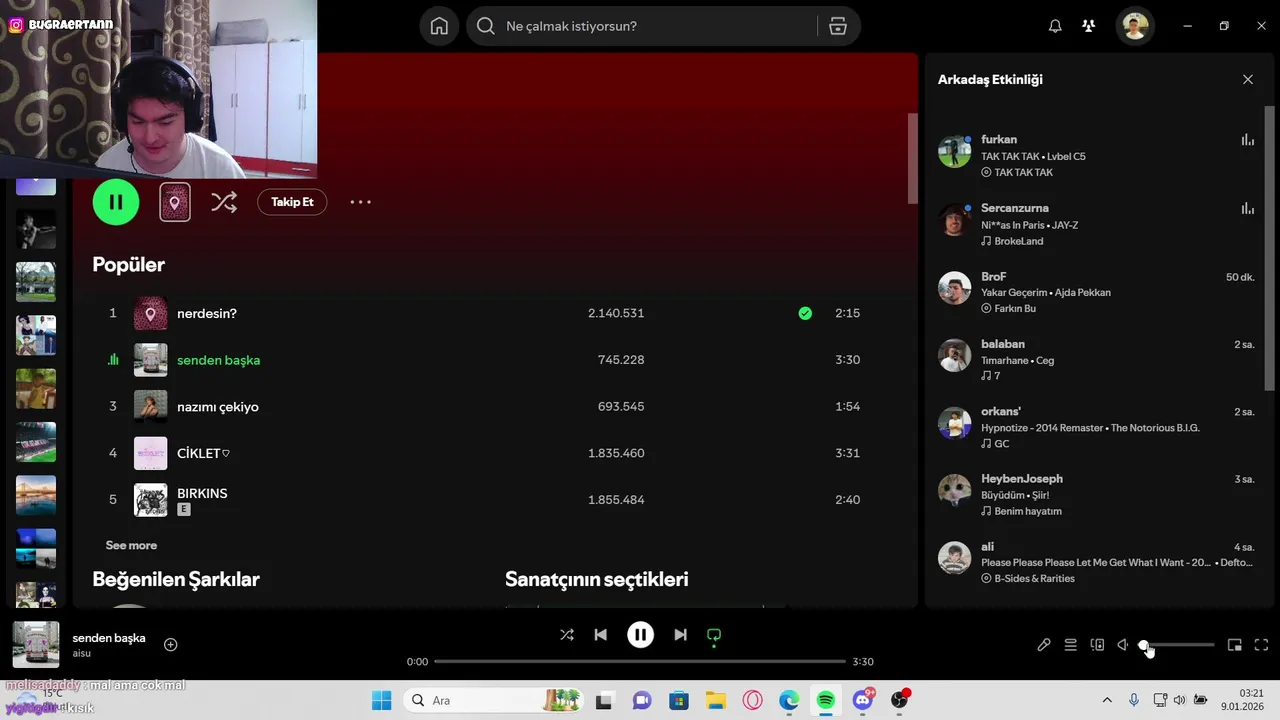This screenshot has width=1280, height=720.
Task: Toggle shuffle in the player bar
Action: pyautogui.click(x=567, y=635)
